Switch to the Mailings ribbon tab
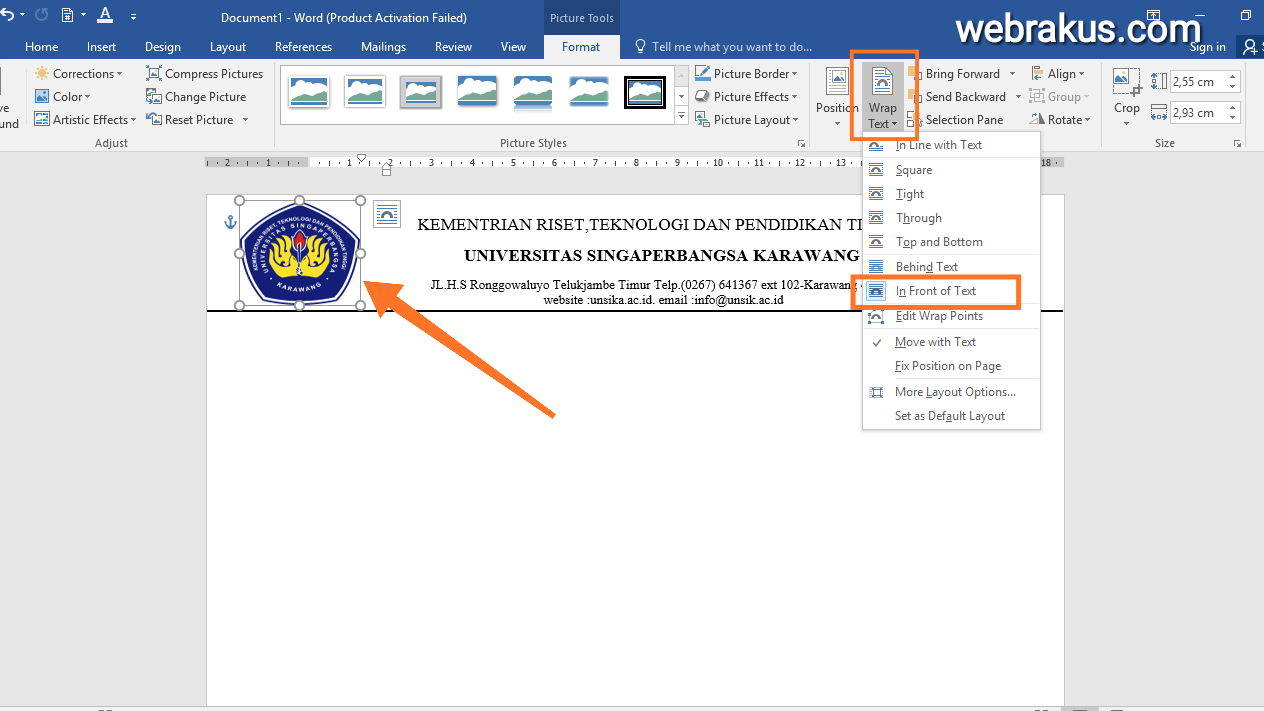 coord(383,46)
